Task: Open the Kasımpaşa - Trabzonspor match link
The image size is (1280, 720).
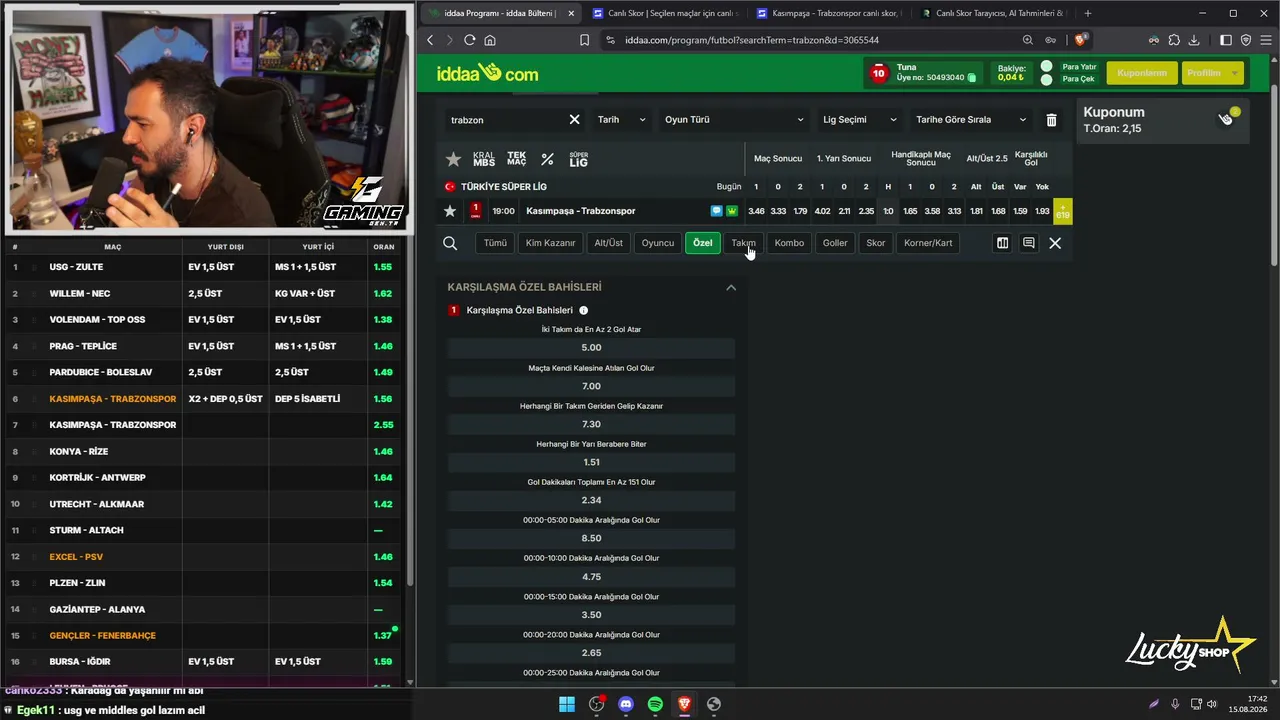Action: pos(581,211)
